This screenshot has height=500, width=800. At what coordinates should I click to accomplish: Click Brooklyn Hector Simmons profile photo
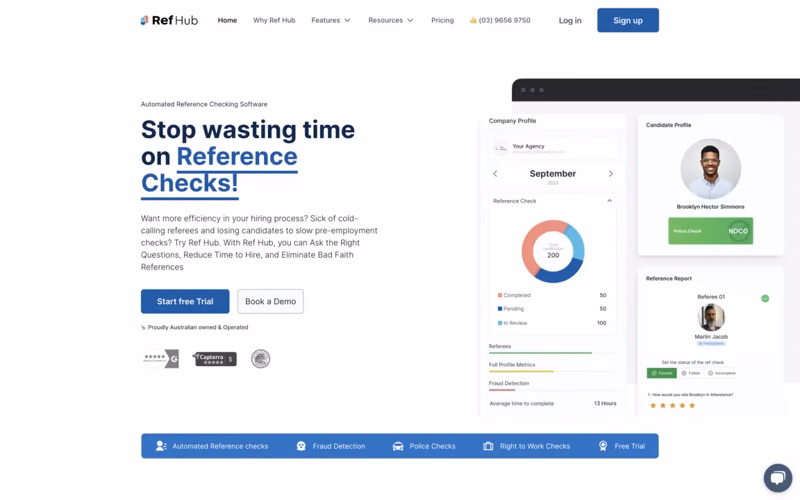click(711, 169)
